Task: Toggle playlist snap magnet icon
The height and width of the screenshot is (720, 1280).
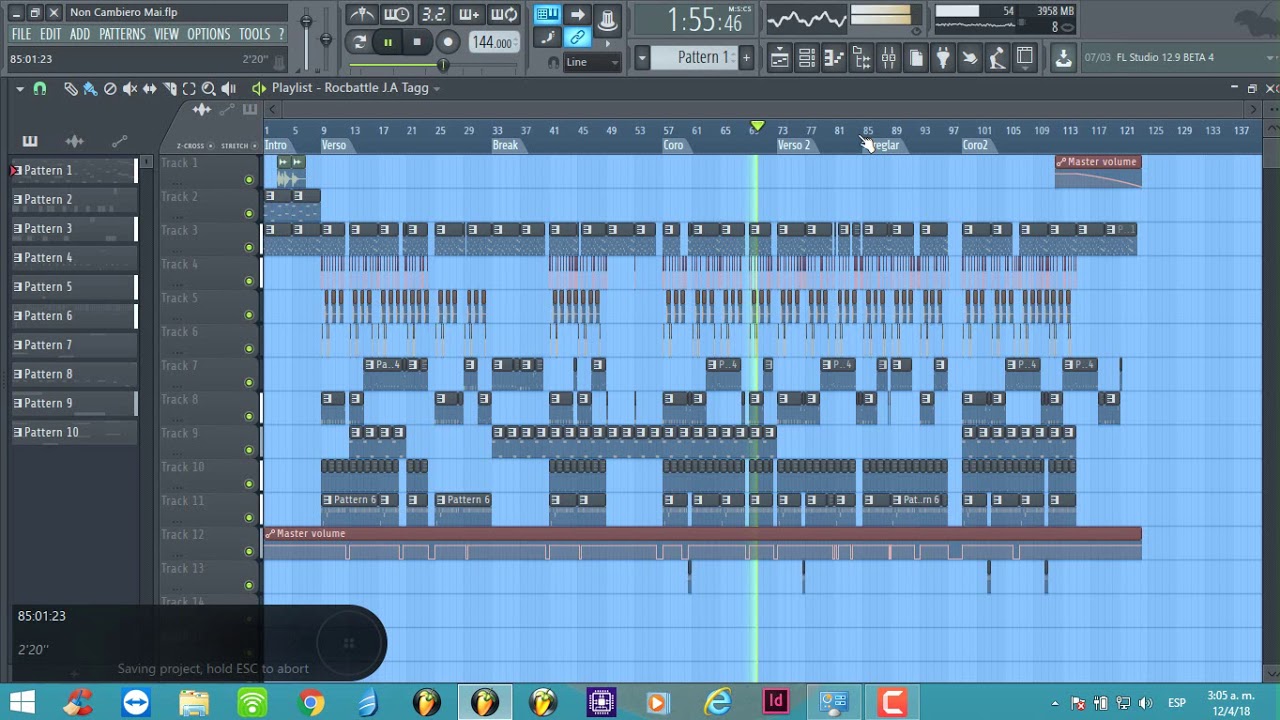Action: (40, 88)
